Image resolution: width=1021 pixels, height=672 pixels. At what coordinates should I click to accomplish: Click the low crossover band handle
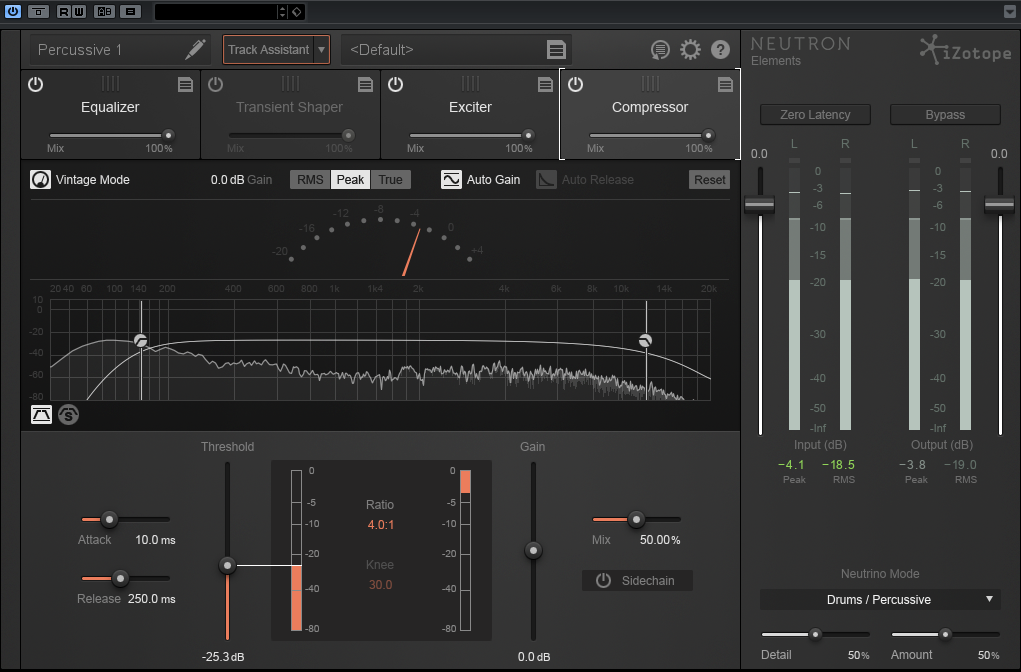coord(141,341)
